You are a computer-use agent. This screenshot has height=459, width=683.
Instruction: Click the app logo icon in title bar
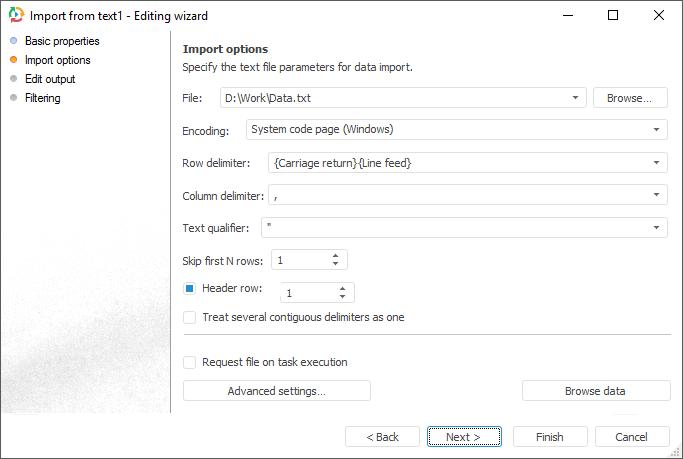coord(14,16)
